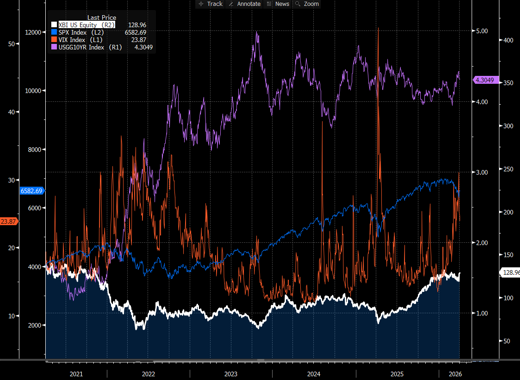Click the 2025 label on time axis
Screen dimensions: 520x381
point(397,374)
